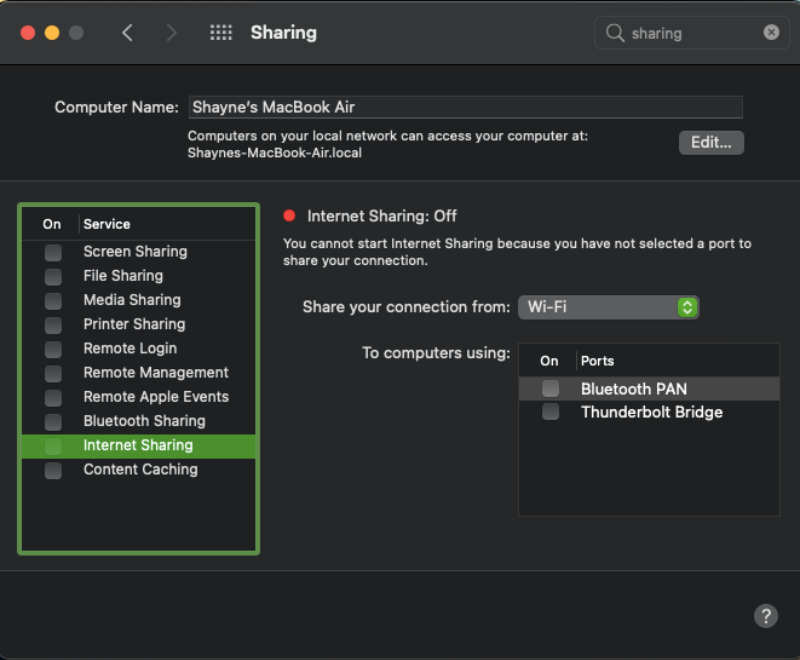Click the green stepper arrows on Wi-Fi selector

[687, 307]
